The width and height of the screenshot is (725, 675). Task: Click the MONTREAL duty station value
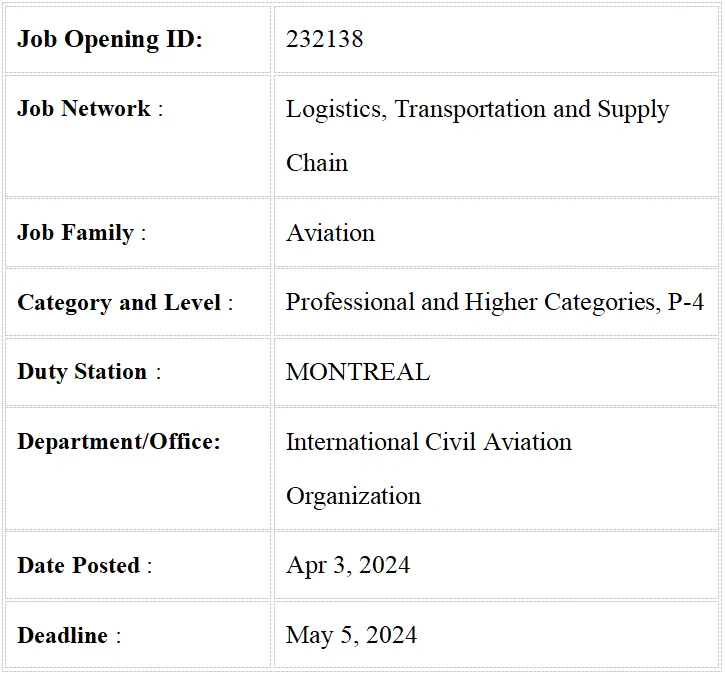tap(358, 372)
